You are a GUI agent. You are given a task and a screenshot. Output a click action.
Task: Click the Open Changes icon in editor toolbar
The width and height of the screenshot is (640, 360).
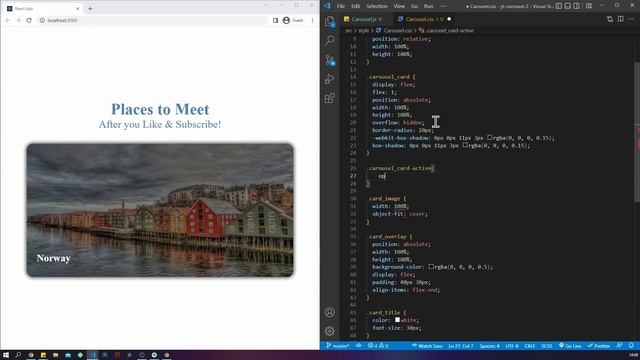610,19
